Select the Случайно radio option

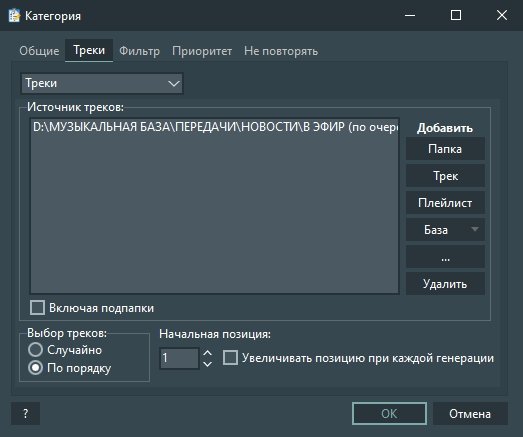35,350
